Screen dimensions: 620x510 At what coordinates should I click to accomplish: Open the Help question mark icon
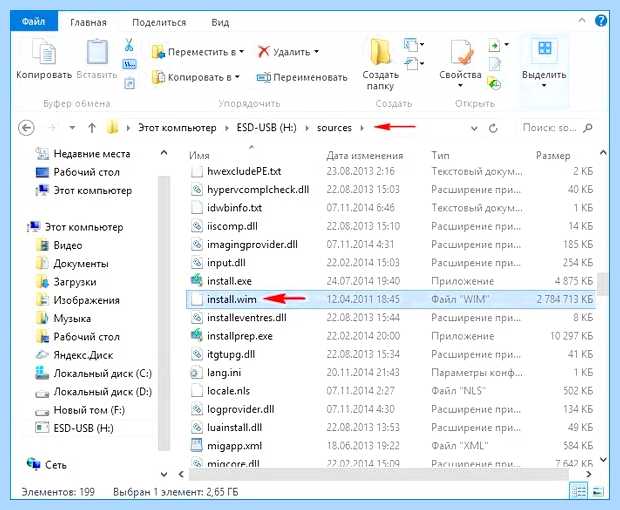(x=601, y=21)
